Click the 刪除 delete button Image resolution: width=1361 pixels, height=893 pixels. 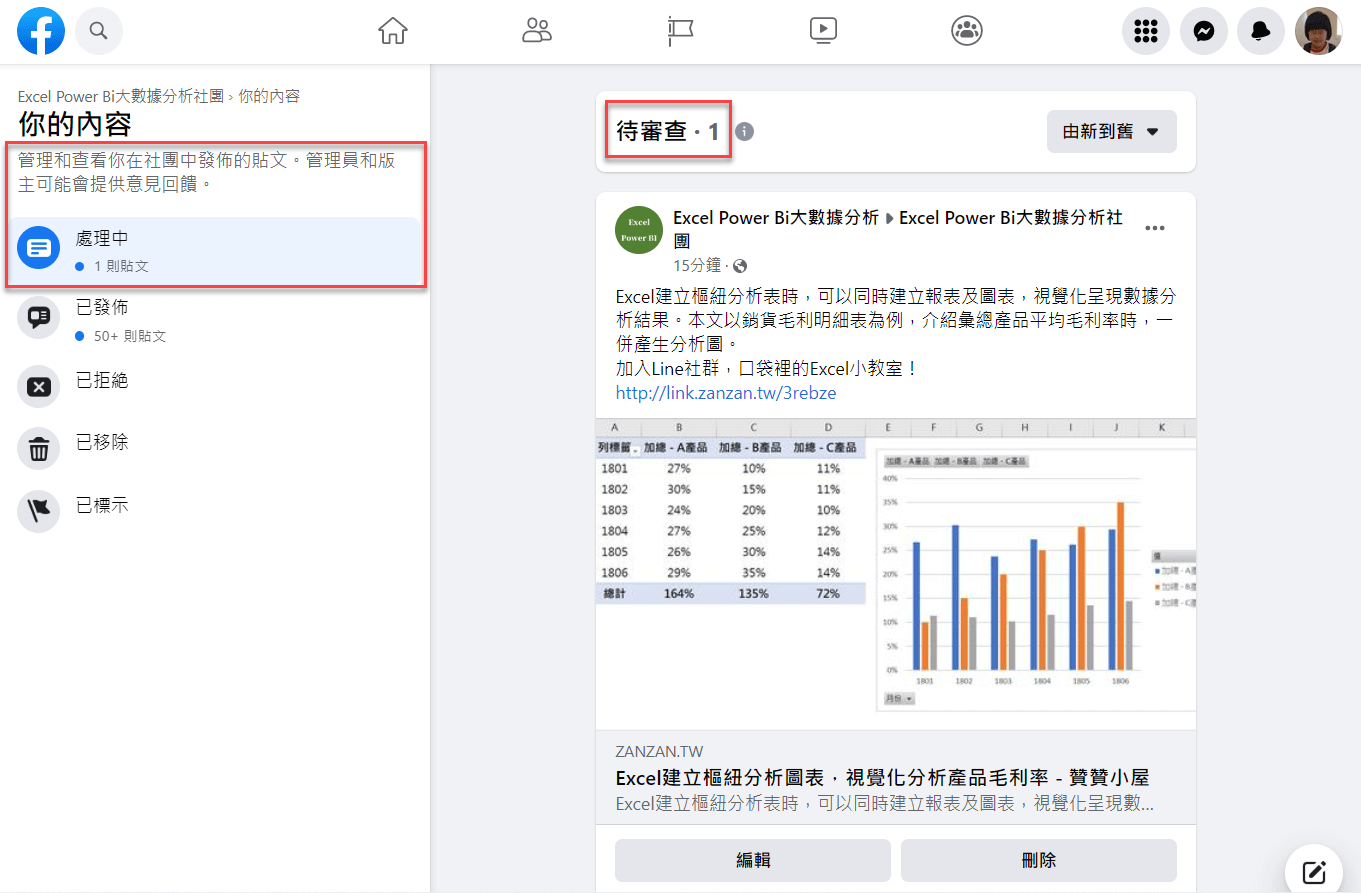tap(1039, 860)
